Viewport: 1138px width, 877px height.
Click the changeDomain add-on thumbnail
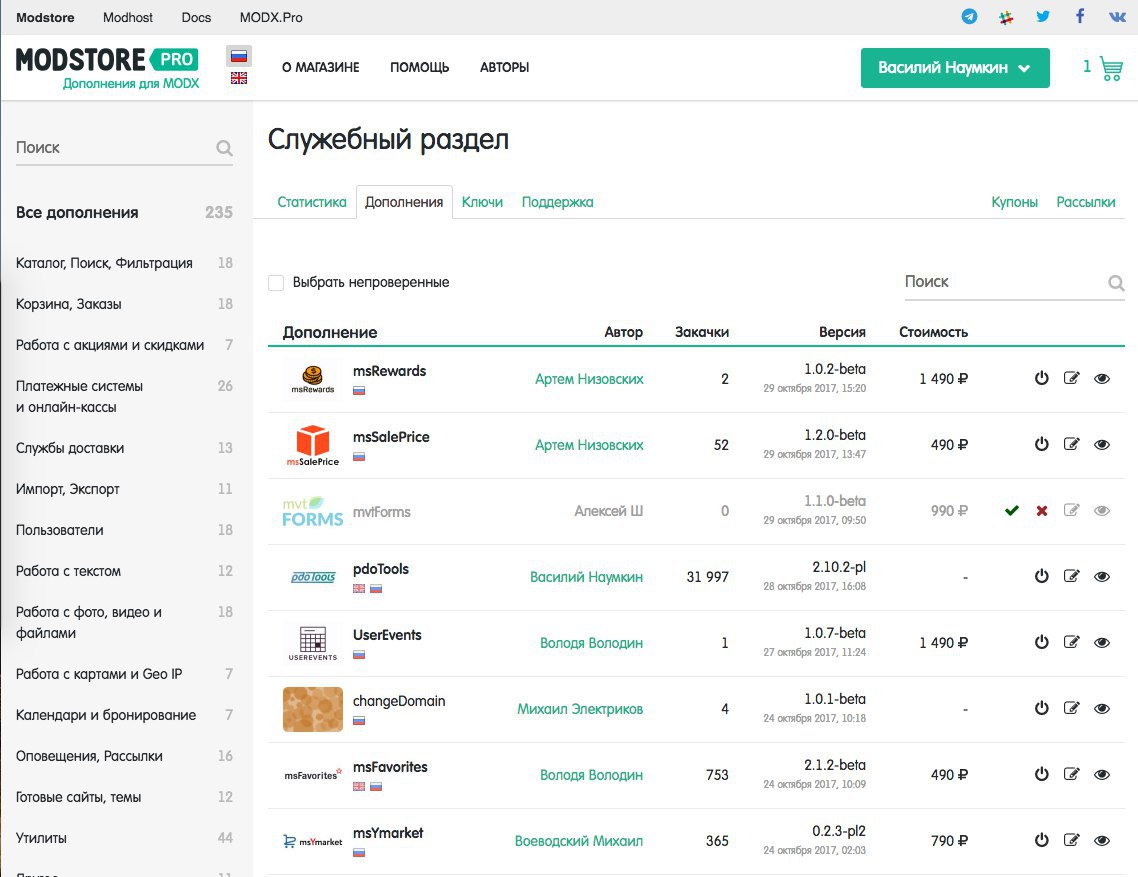(x=312, y=709)
